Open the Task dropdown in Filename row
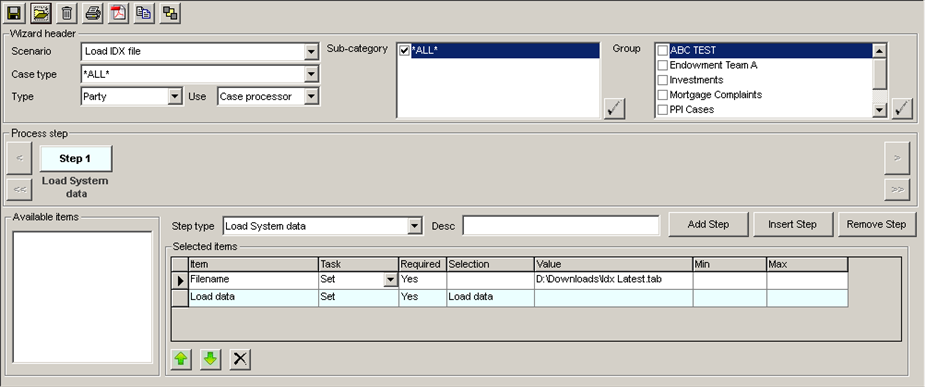Viewport: 925px width, 387px height. pos(390,280)
